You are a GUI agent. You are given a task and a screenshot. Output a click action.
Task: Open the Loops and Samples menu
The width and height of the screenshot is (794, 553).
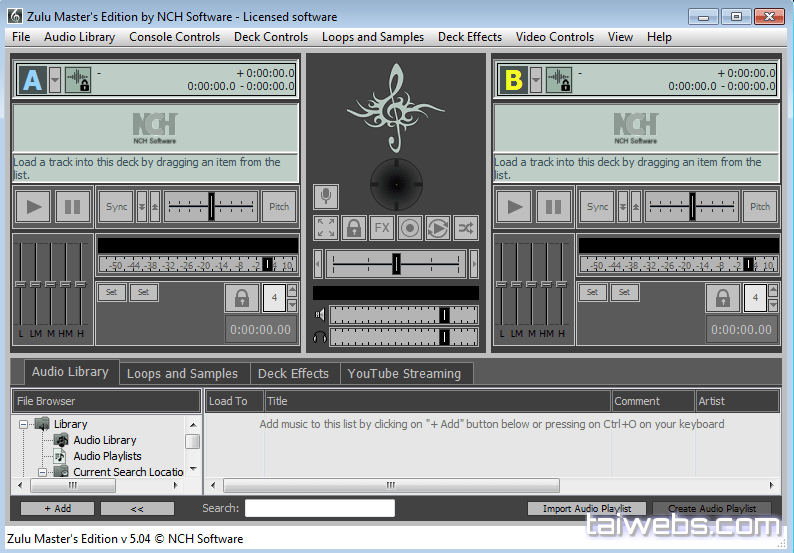point(373,37)
